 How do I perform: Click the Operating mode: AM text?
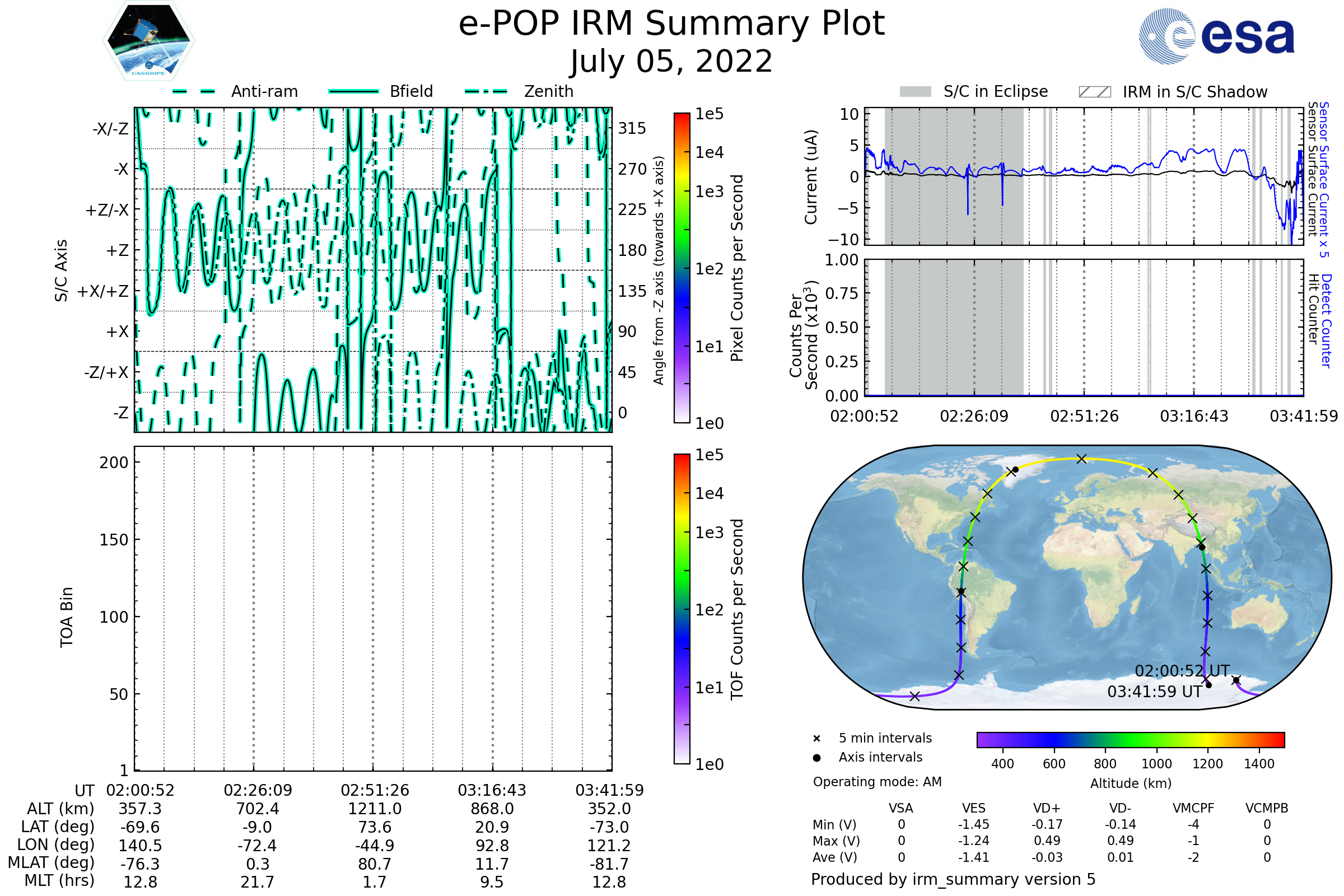(877, 782)
